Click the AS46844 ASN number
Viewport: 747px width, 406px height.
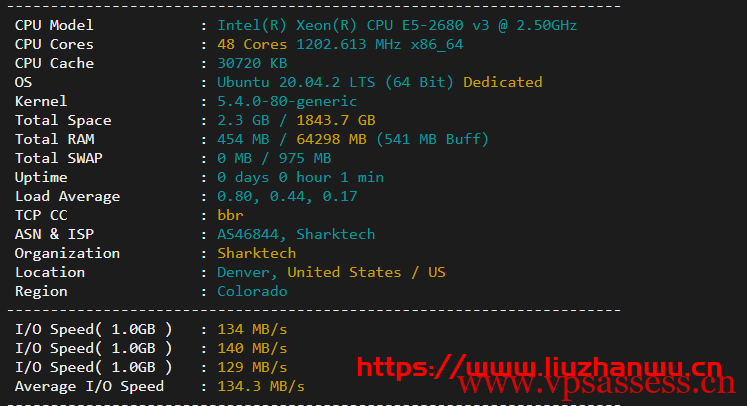pyautogui.click(x=252, y=234)
